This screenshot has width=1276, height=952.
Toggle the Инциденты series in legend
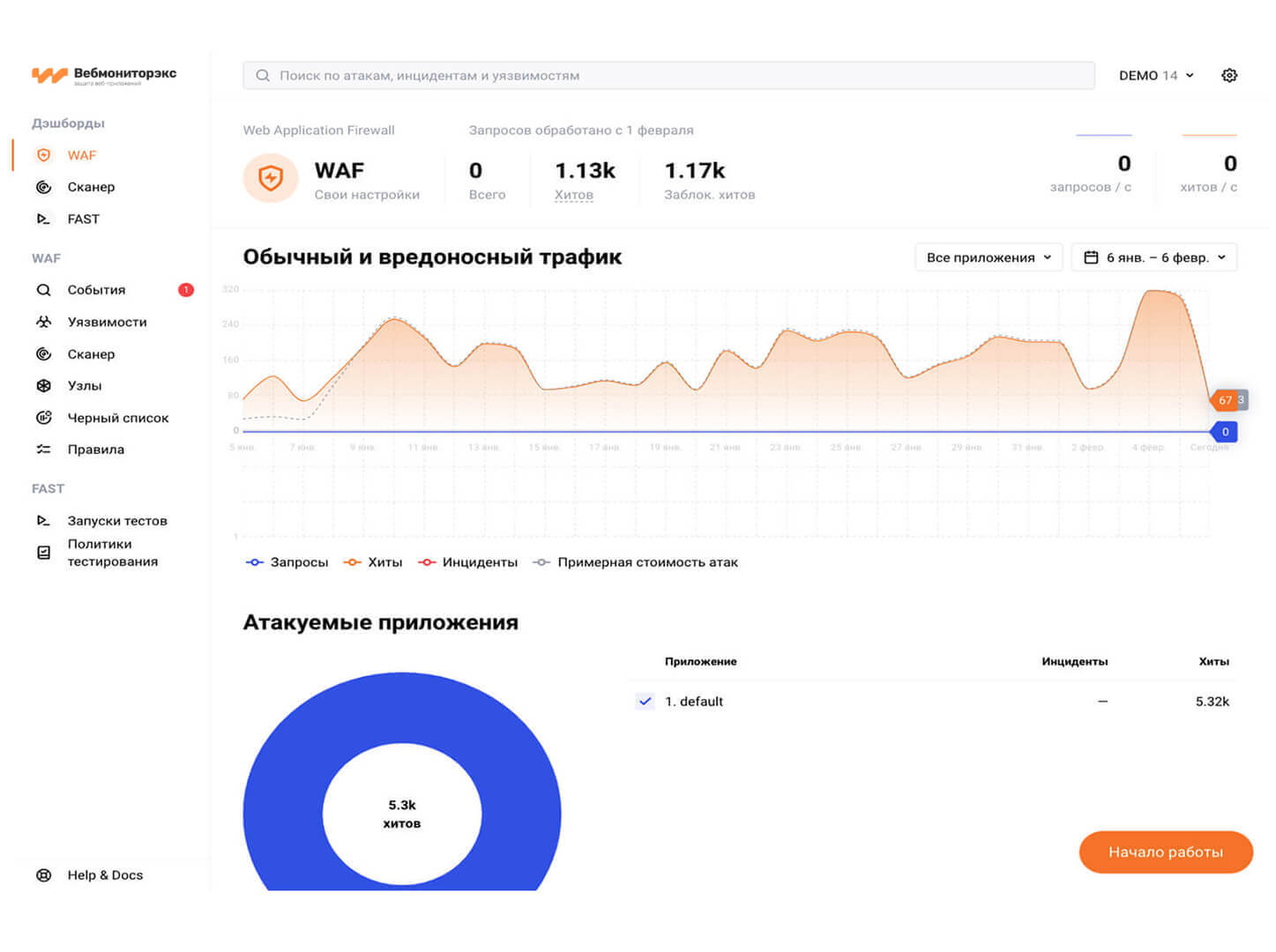[467, 562]
